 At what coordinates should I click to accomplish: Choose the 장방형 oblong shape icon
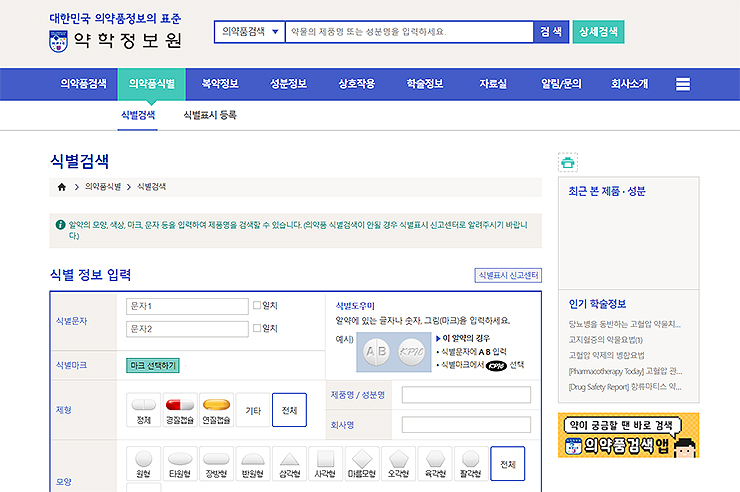216,464
